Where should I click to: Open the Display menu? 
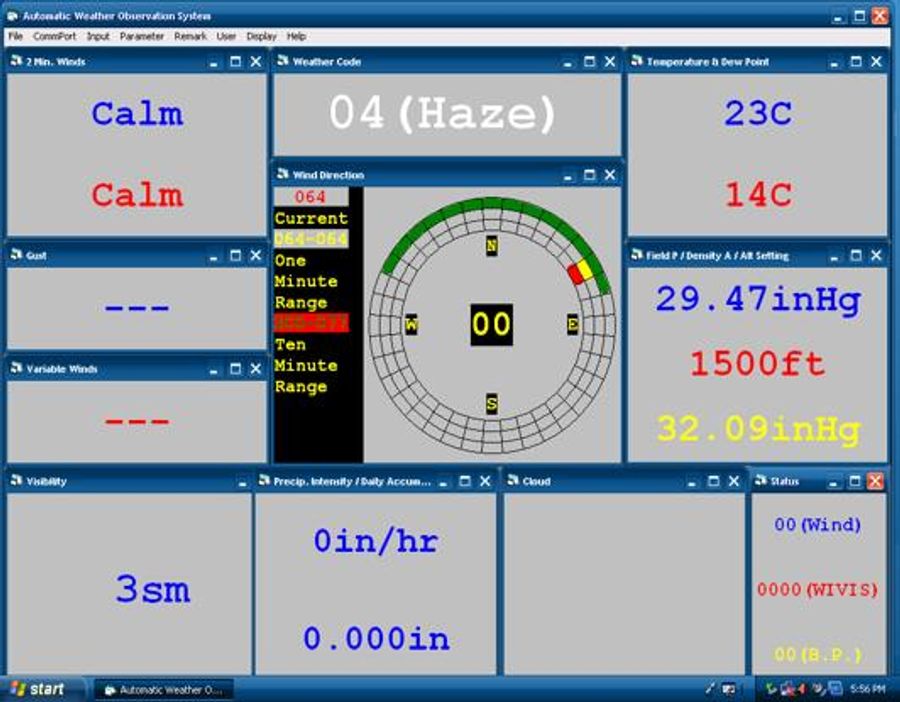tap(262, 36)
